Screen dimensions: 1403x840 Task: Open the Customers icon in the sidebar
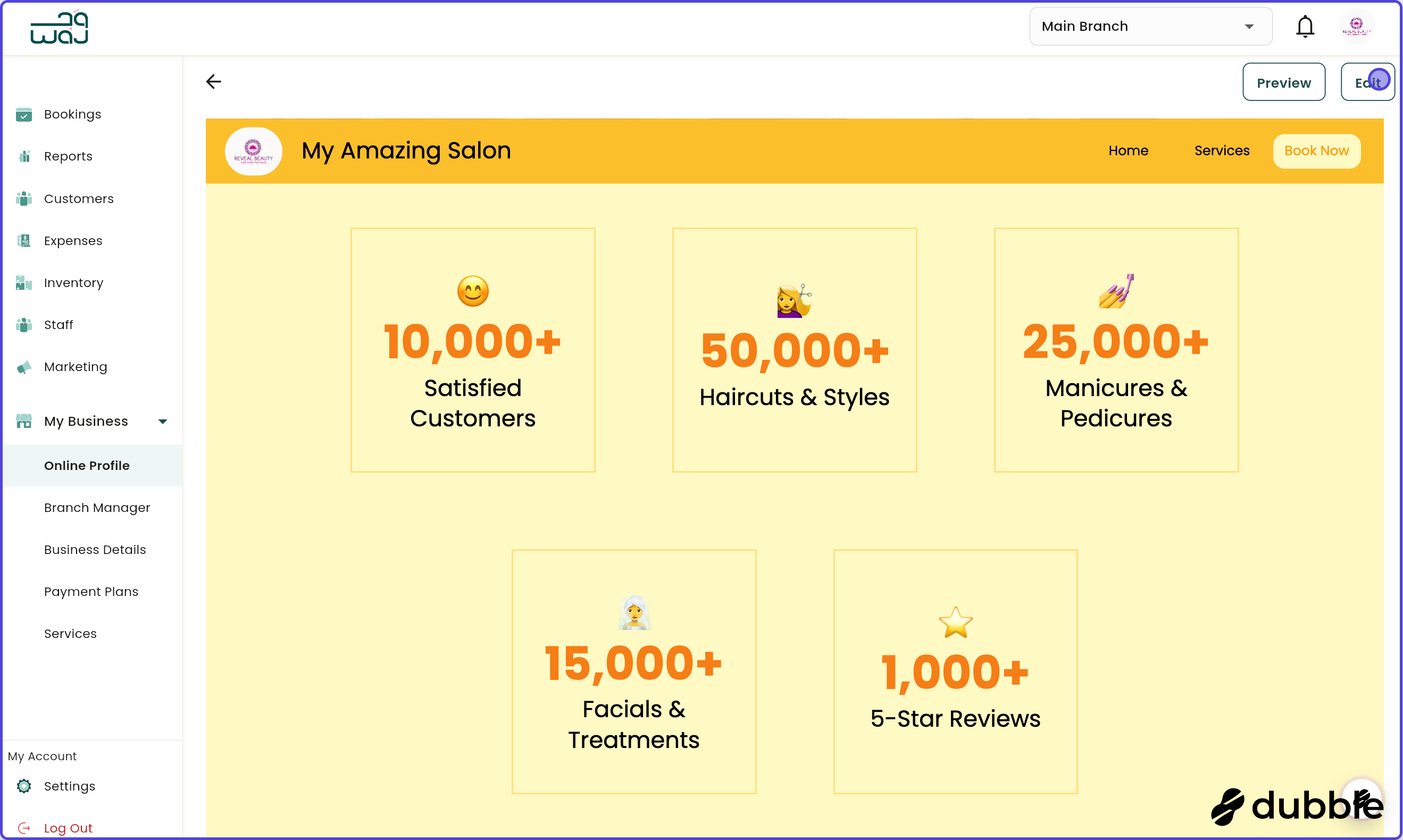(x=24, y=199)
